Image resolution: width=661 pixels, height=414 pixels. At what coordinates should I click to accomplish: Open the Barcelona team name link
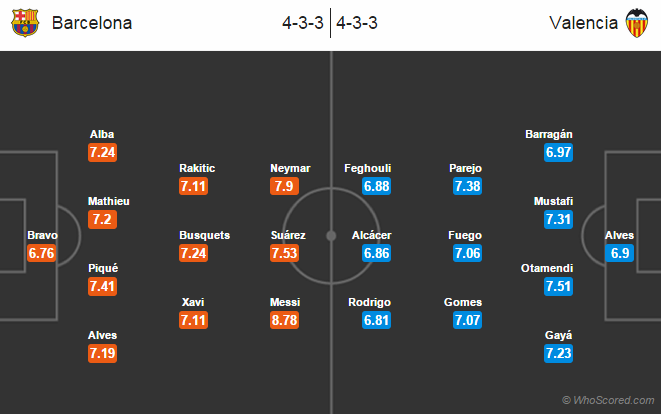click(x=92, y=23)
